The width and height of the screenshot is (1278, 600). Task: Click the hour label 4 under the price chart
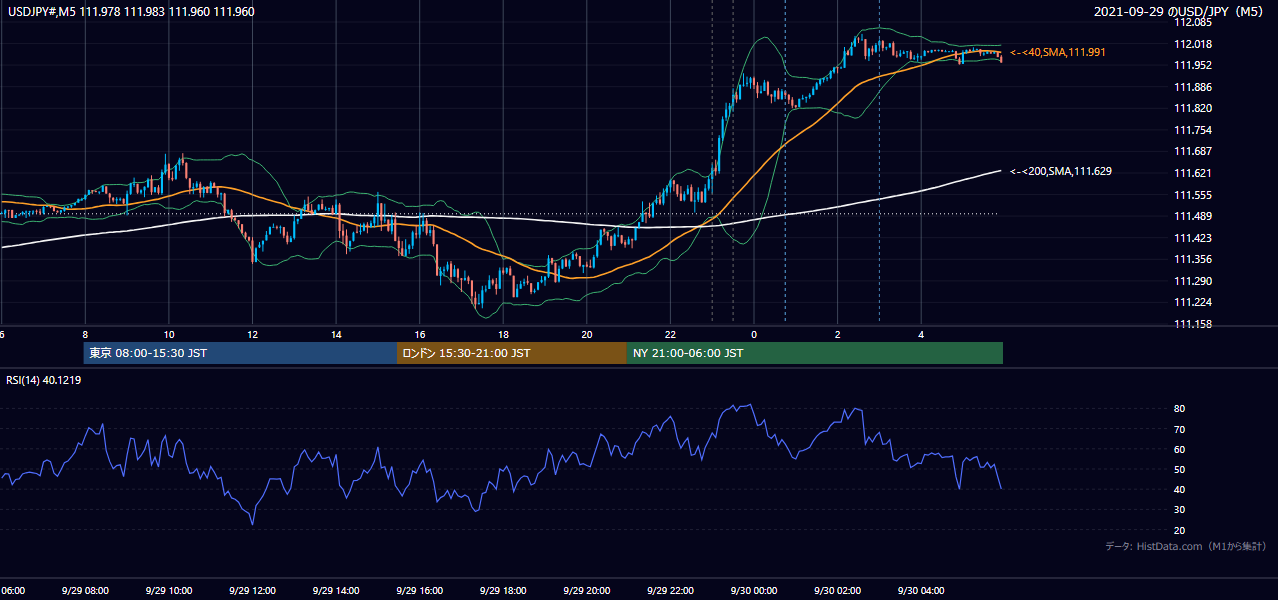pos(921,335)
